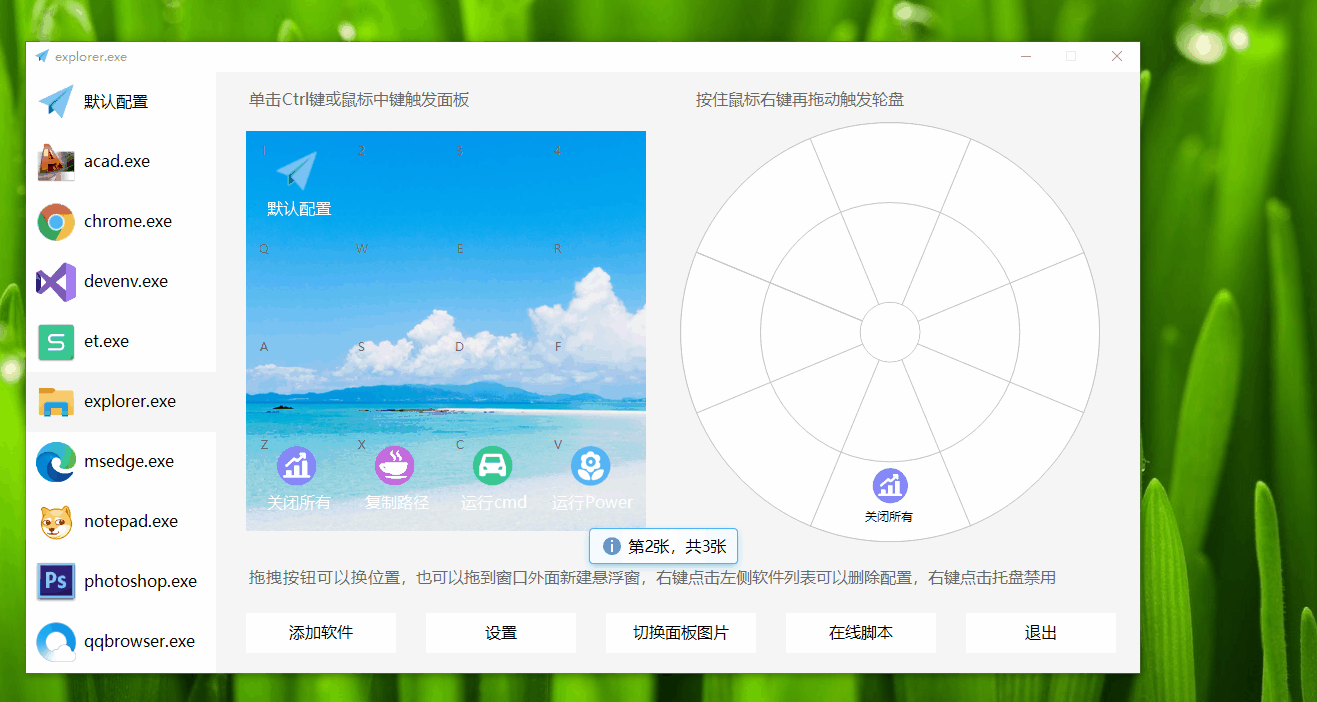Close the explorer.exe config window
1317x702 pixels.
coord(1117,56)
